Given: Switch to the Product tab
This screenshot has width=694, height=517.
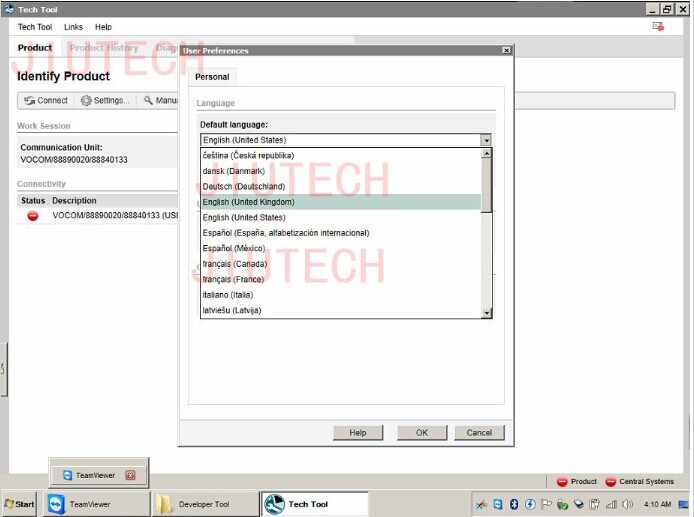Looking at the screenshot, I should [35, 48].
